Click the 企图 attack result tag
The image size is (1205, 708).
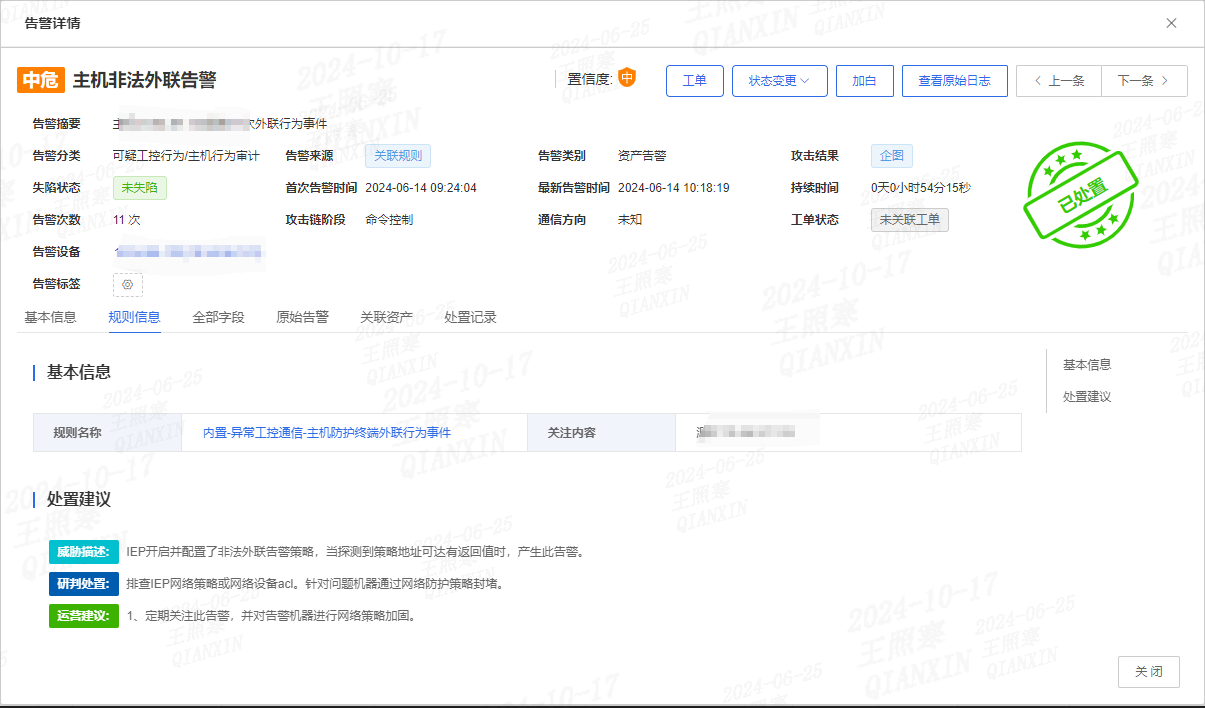[892, 156]
